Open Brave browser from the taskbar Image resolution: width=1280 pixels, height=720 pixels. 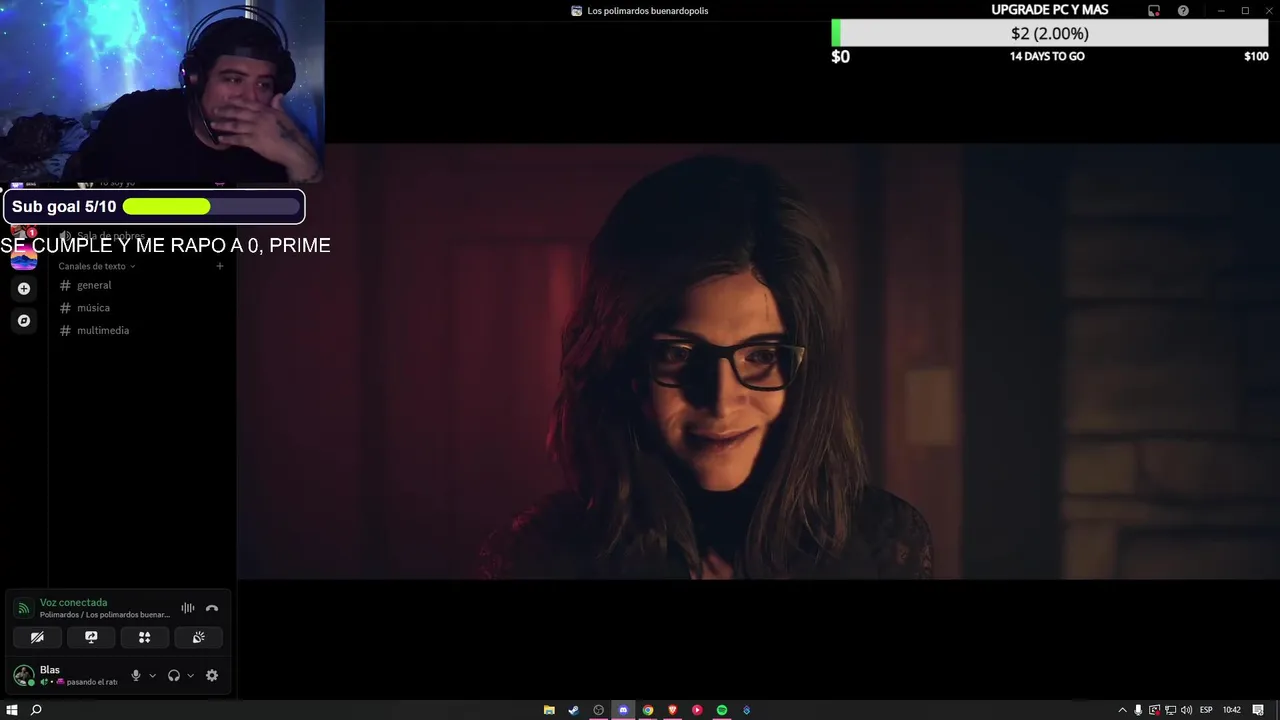point(672,710)
